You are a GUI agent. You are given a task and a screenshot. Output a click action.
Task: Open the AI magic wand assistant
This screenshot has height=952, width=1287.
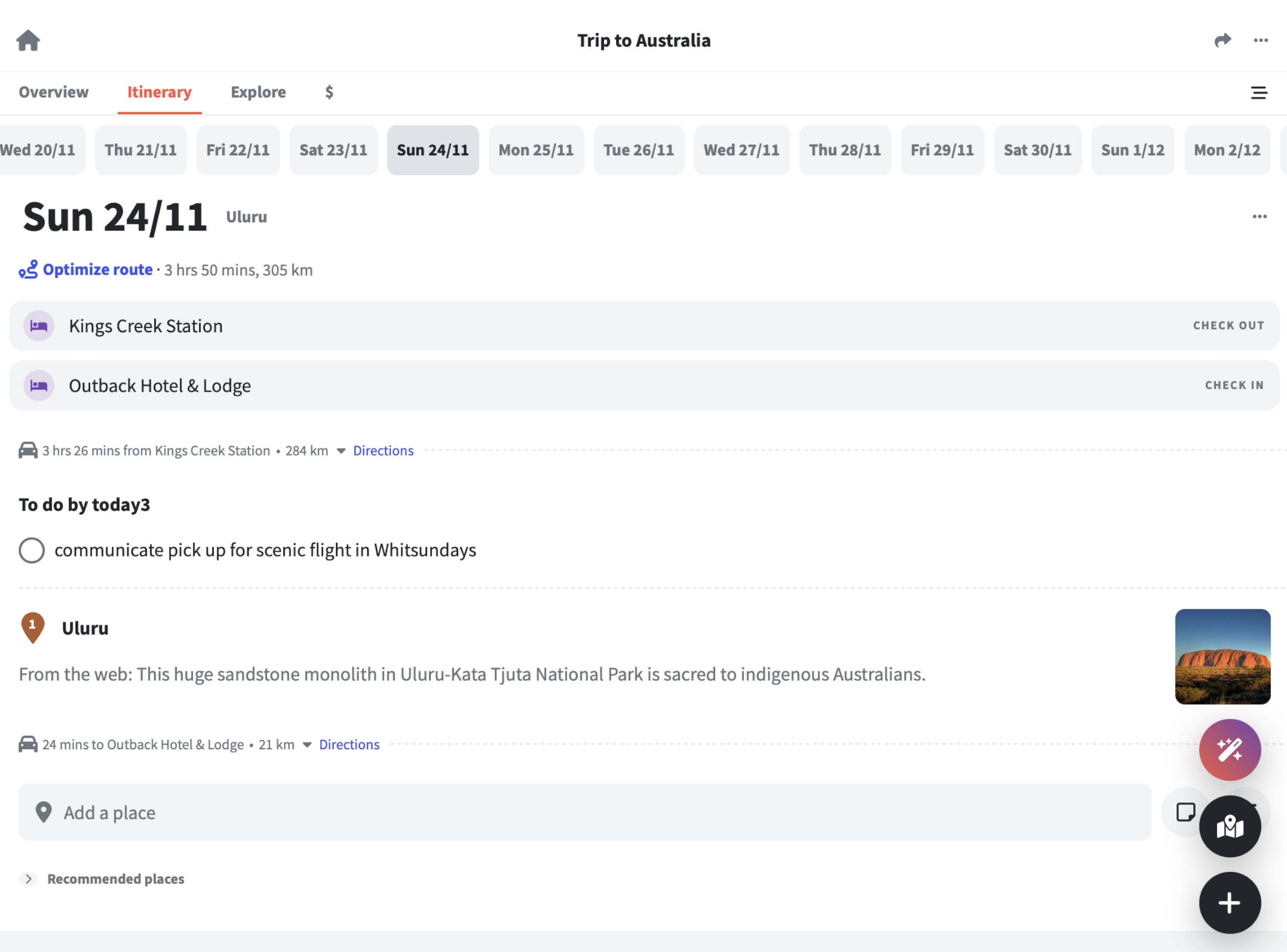[1230, 750]
